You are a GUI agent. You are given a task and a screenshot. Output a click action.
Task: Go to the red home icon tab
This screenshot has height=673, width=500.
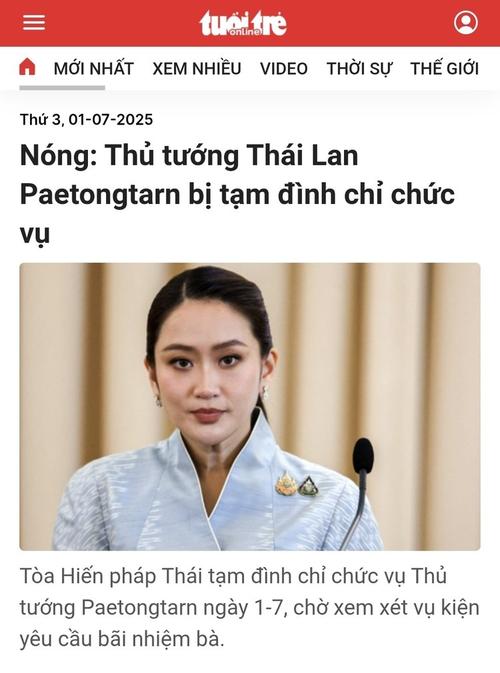click(x=27, y=67)
